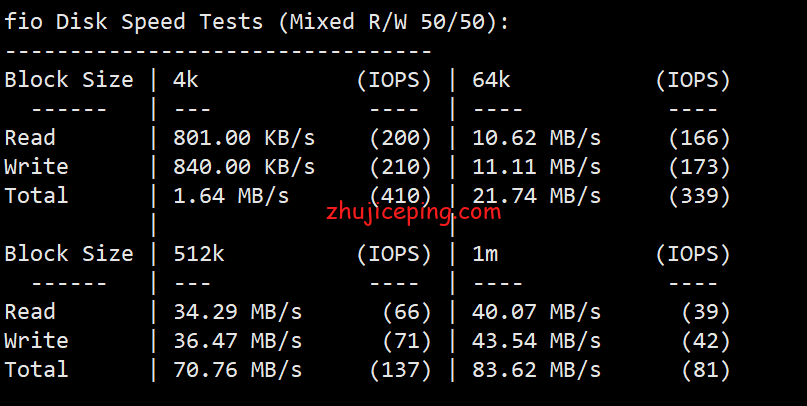Click the 64k write speed 11.11 MB/s

[536, 167]
